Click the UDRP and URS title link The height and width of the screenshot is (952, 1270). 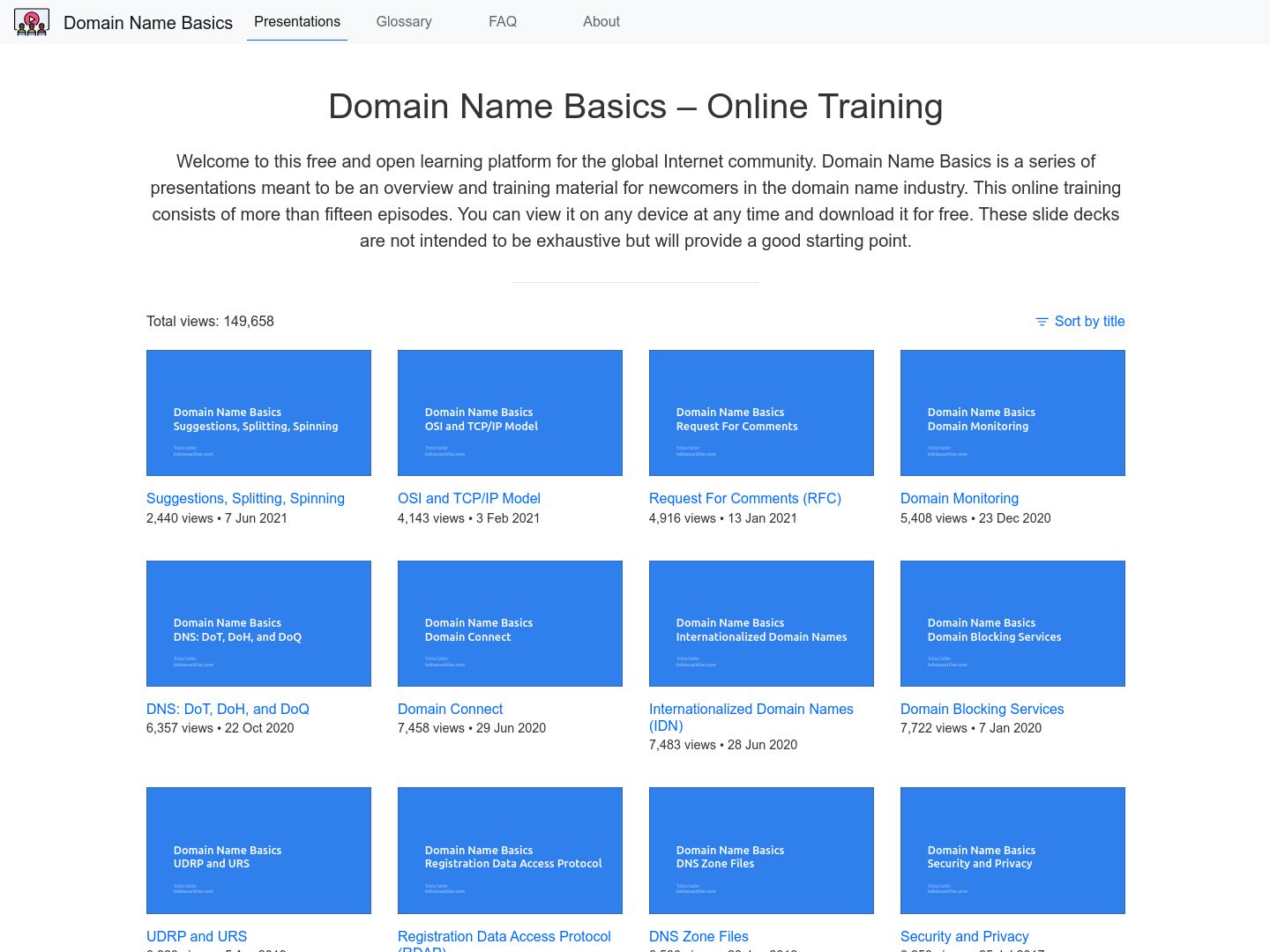tap(197, 936)
